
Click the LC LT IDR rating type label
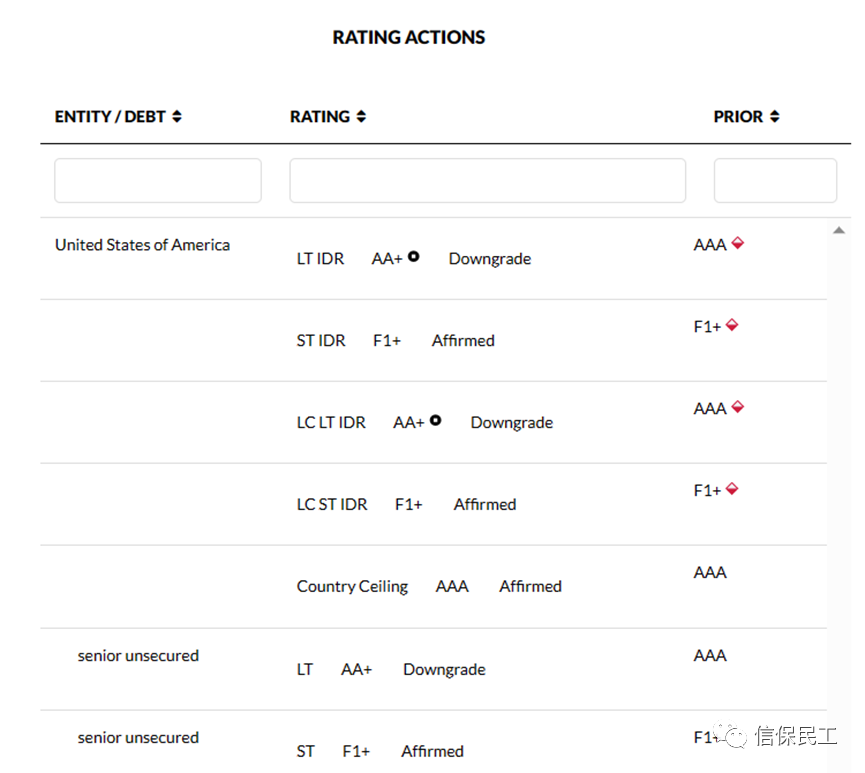point(331,423)
